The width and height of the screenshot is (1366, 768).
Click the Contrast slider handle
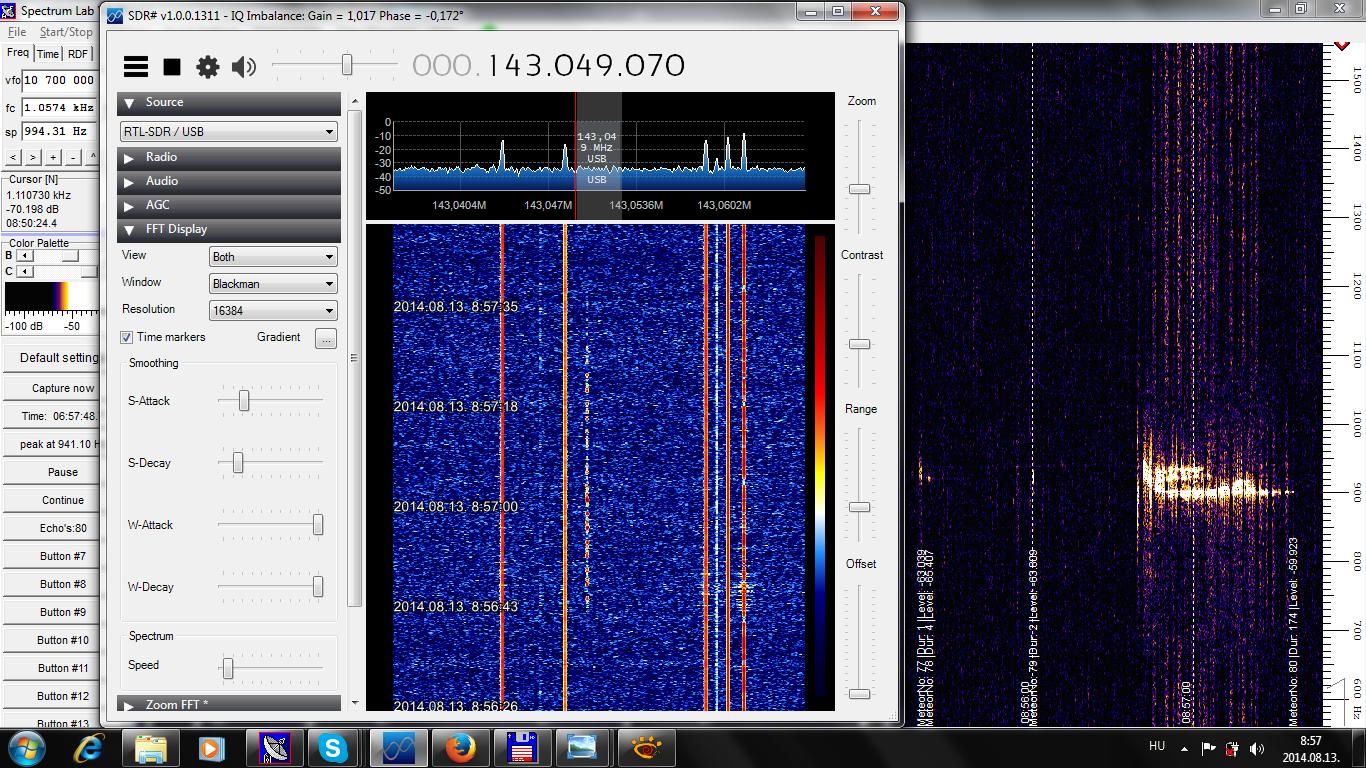tap(859, 344)
